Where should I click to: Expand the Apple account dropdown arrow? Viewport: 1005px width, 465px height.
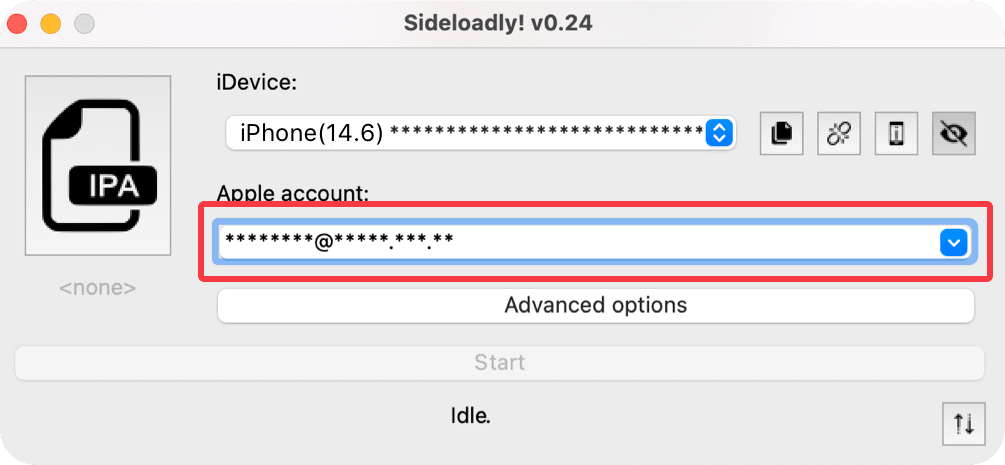click(954, 242)
